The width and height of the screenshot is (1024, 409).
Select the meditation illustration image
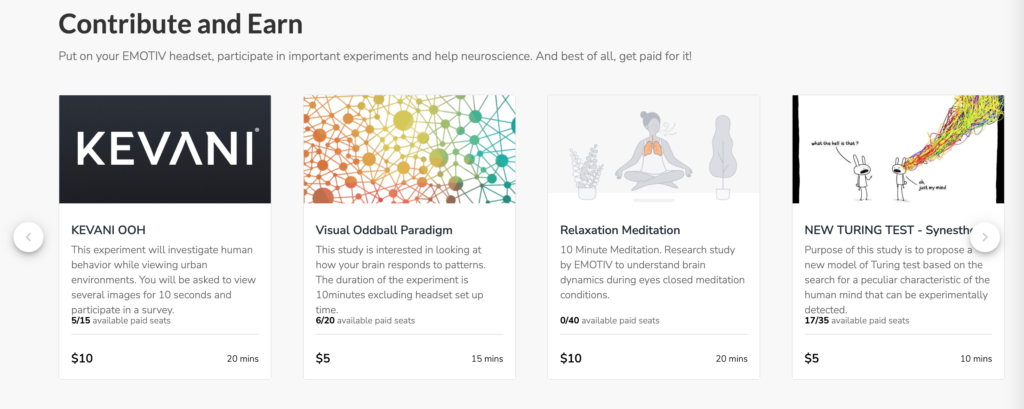(x=654, y=149)
